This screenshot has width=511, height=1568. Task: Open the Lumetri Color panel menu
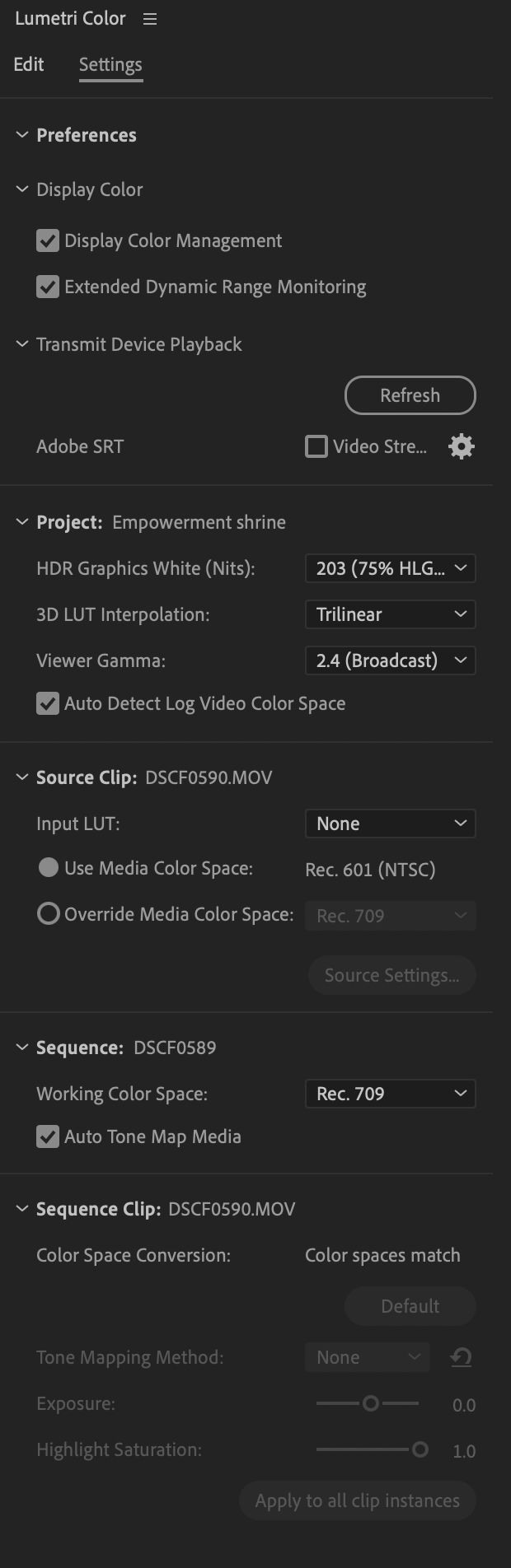point(149,18)
